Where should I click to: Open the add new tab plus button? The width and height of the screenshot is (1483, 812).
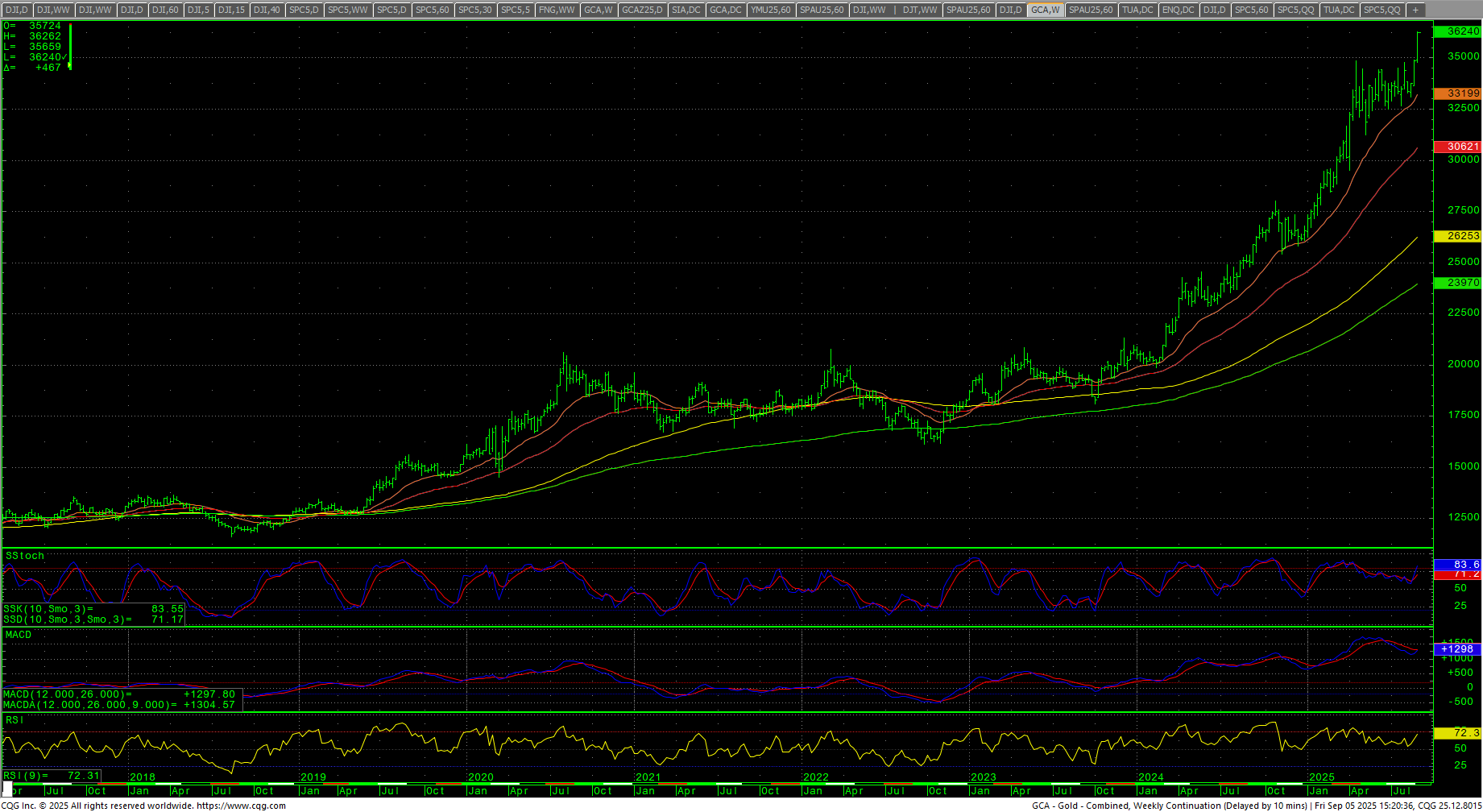click(x=1415, y=10)
